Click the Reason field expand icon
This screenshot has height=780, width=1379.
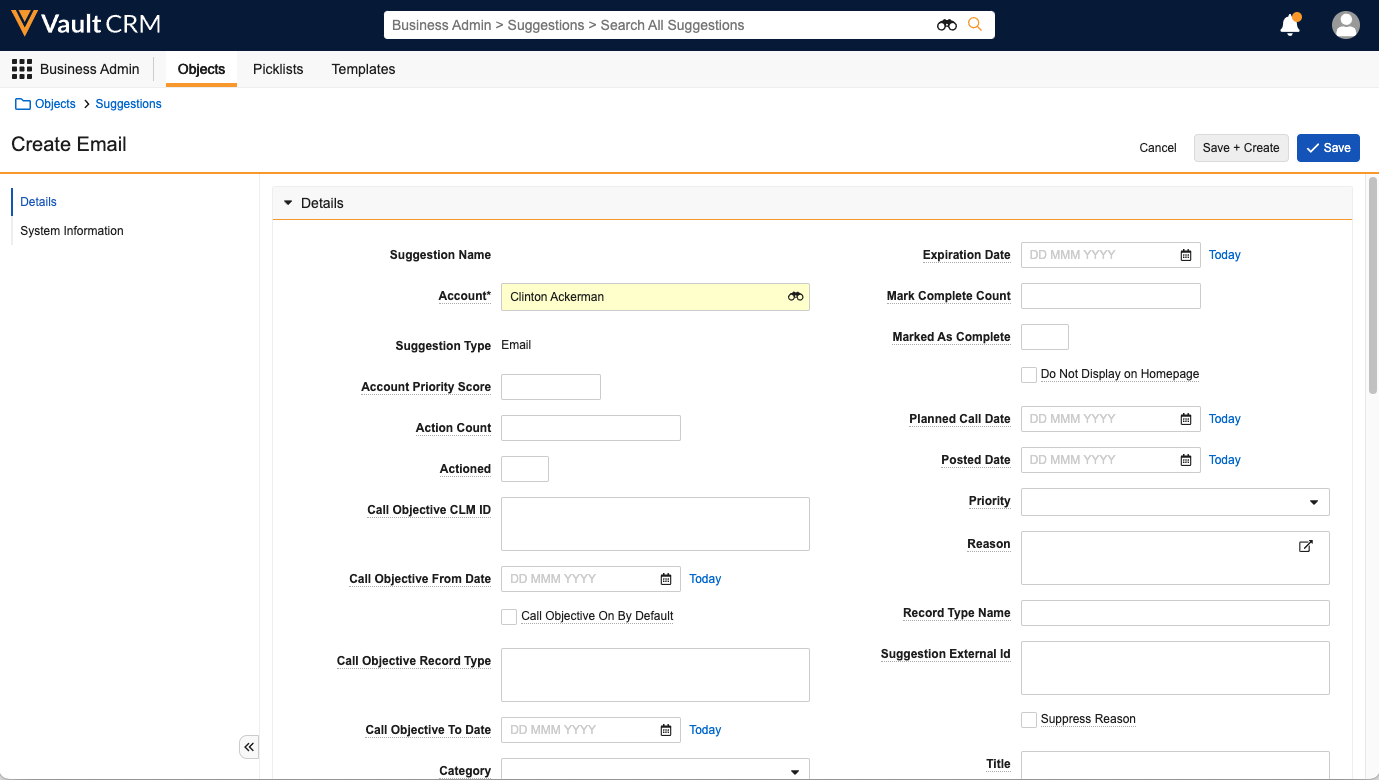click(1305, 546)
